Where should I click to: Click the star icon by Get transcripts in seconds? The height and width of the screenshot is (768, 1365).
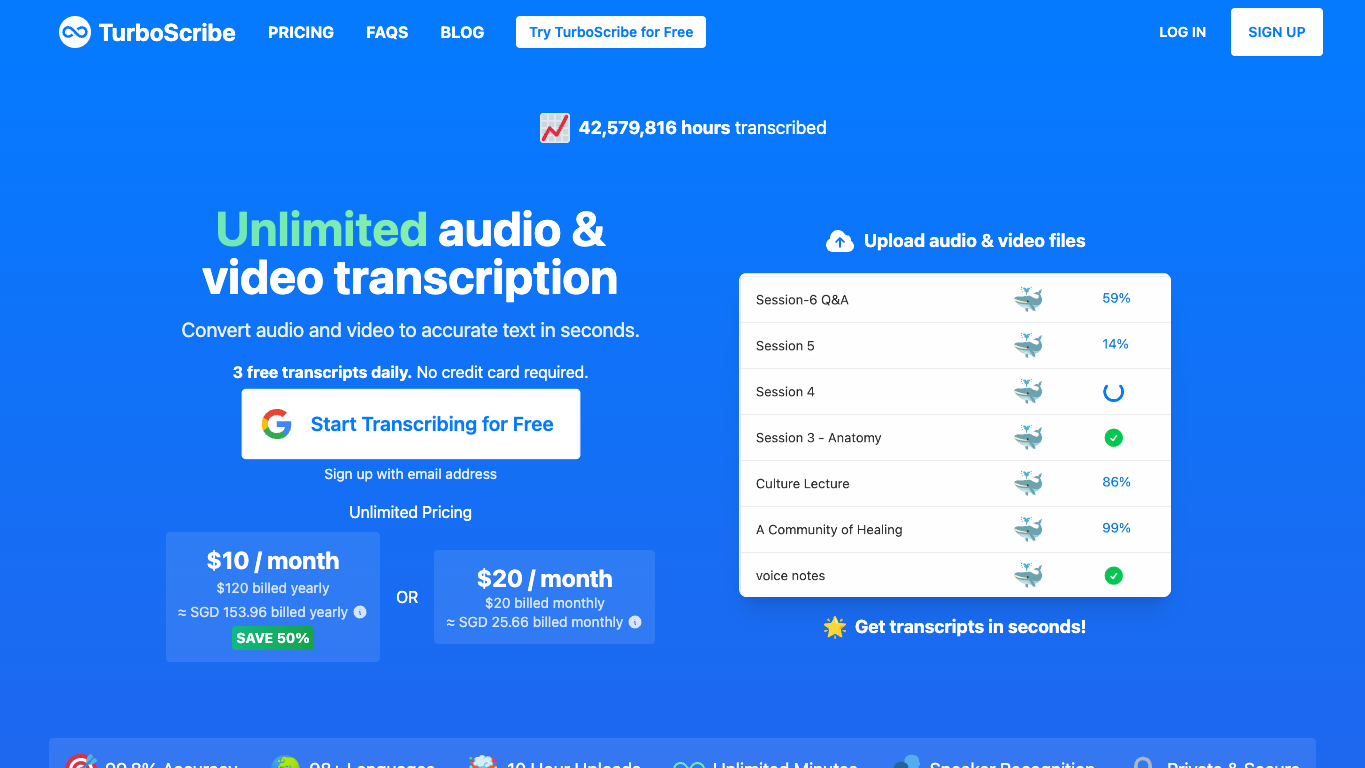click(x=835, y=627)
